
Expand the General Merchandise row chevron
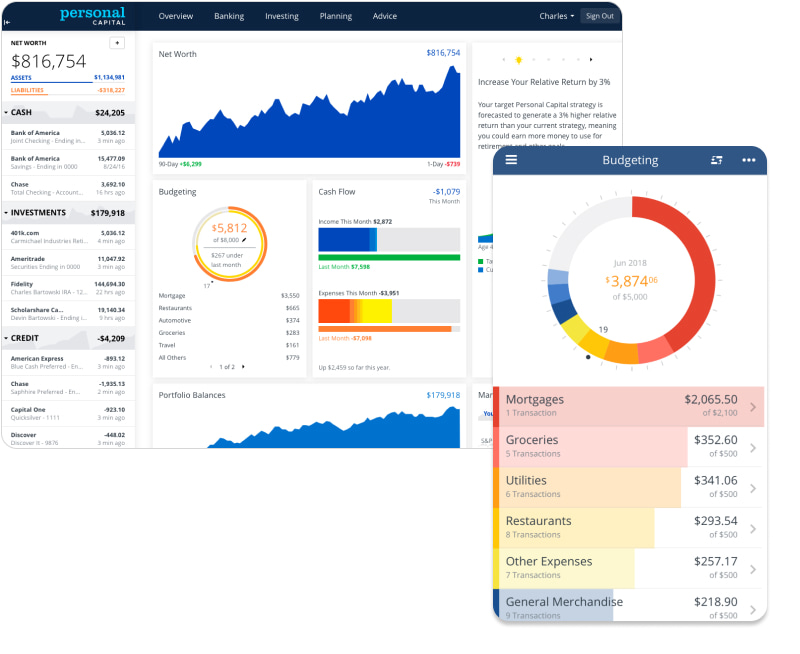pyautogui.click(x=754, y=610)
